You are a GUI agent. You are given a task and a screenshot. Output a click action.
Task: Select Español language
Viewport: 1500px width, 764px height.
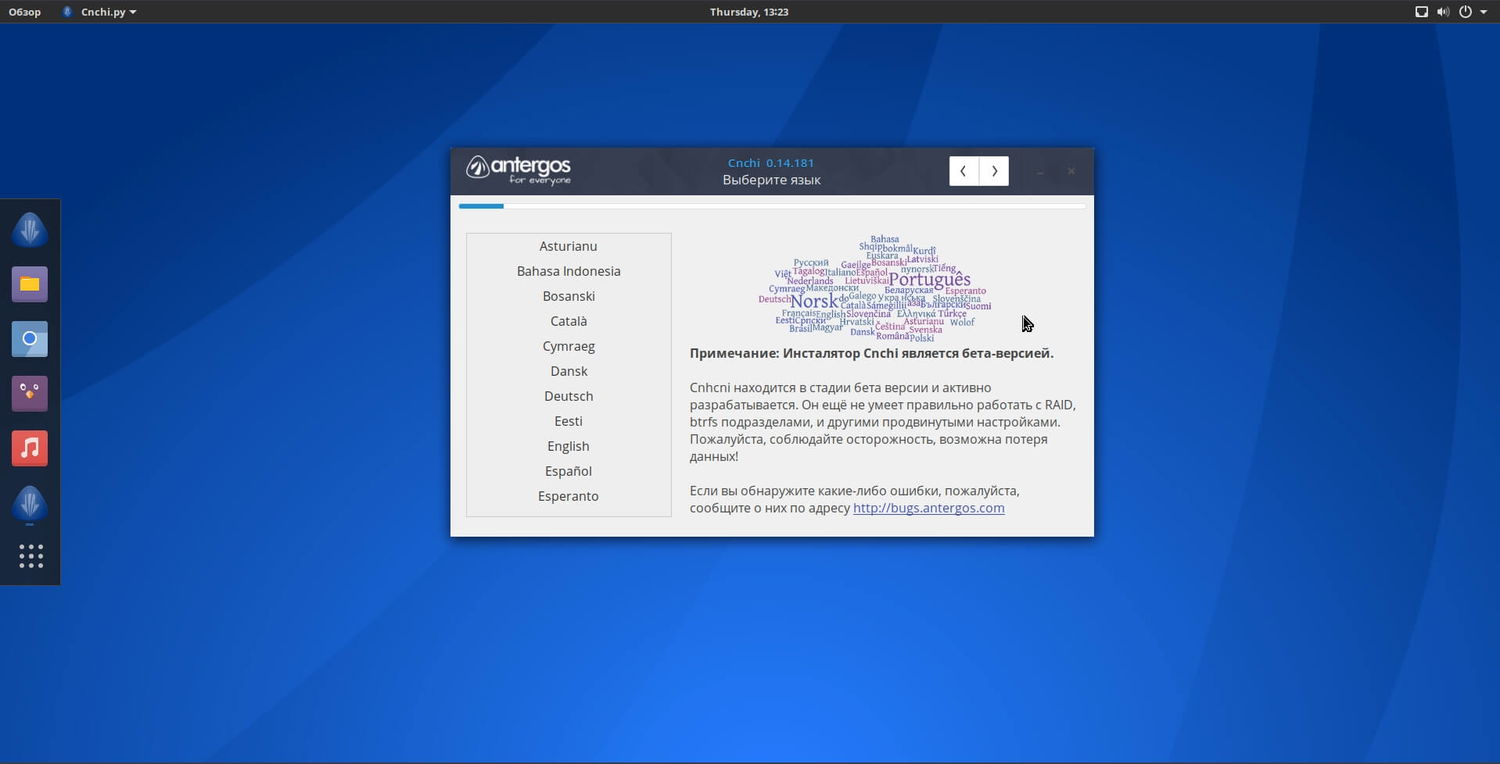coord(568,471)
